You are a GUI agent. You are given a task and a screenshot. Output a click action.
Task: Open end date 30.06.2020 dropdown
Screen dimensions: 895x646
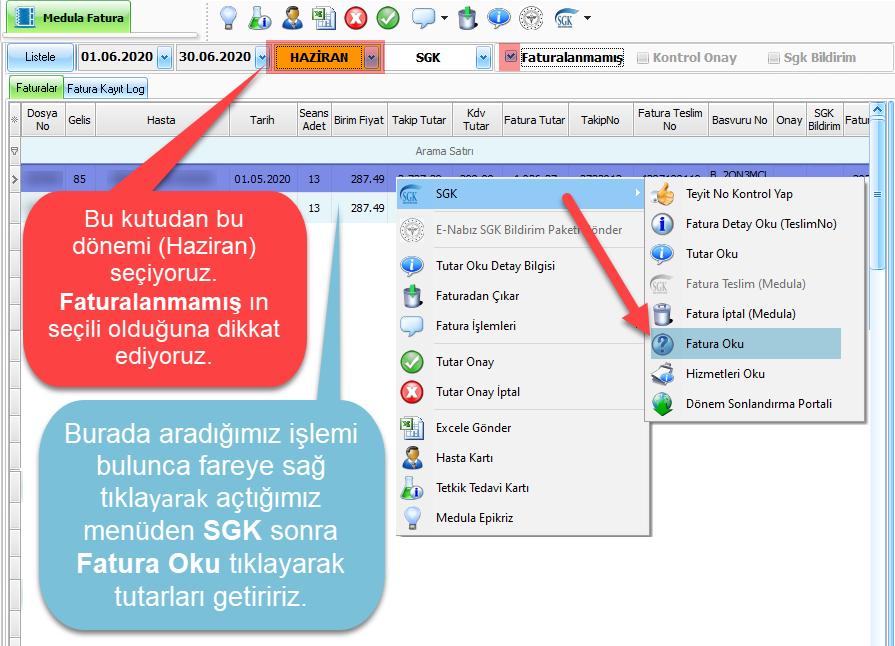click(262, 58)
